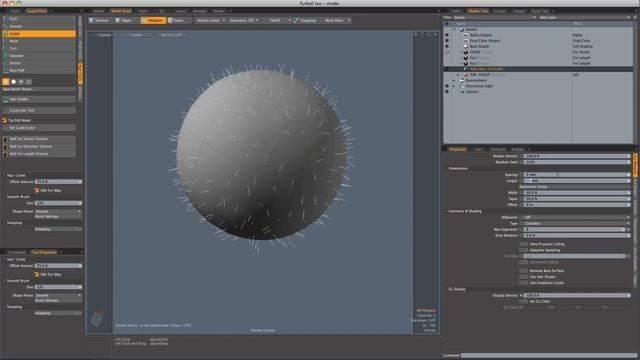Select the Comb hair tool

39,33
